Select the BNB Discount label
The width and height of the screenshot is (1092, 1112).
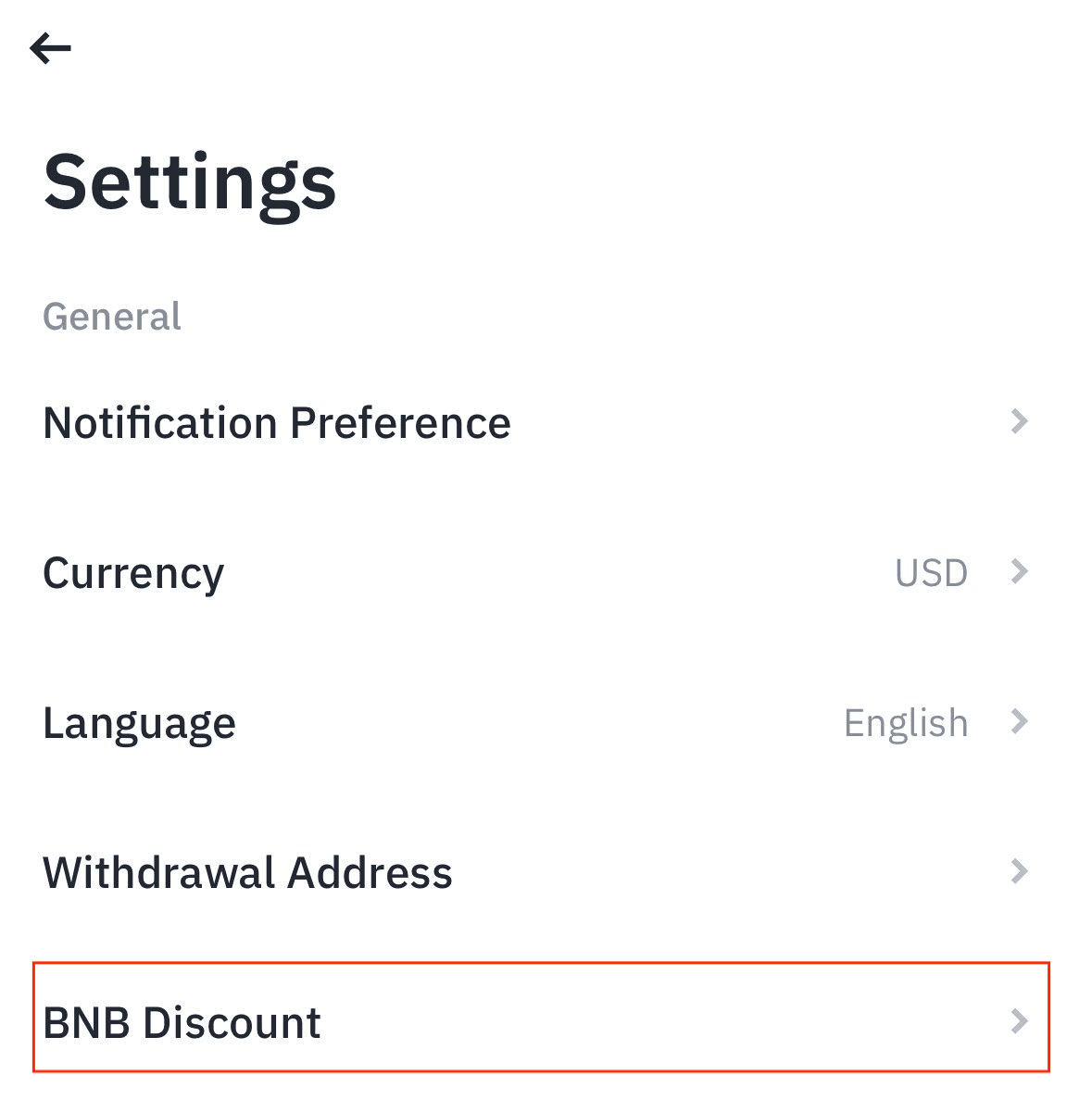pos(182,1023)
